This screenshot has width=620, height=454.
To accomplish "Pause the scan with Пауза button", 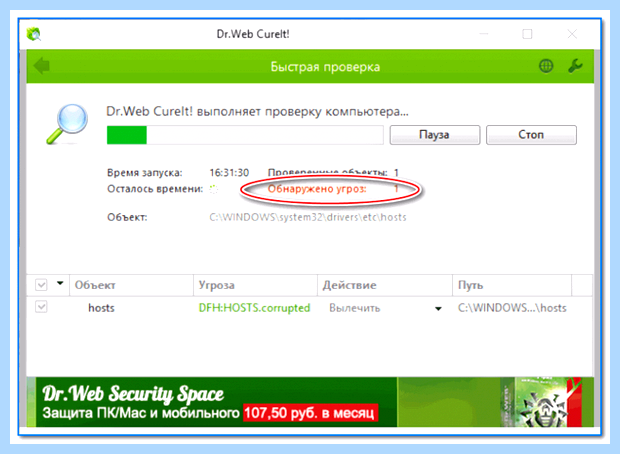I will point(435,135).
